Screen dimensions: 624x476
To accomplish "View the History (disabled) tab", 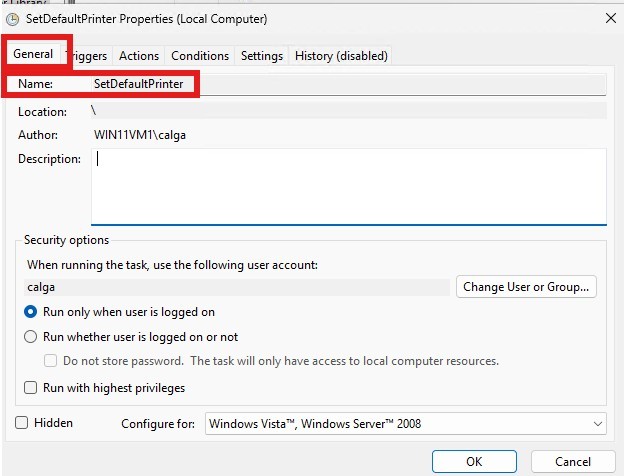I will [x=341, y=56].
